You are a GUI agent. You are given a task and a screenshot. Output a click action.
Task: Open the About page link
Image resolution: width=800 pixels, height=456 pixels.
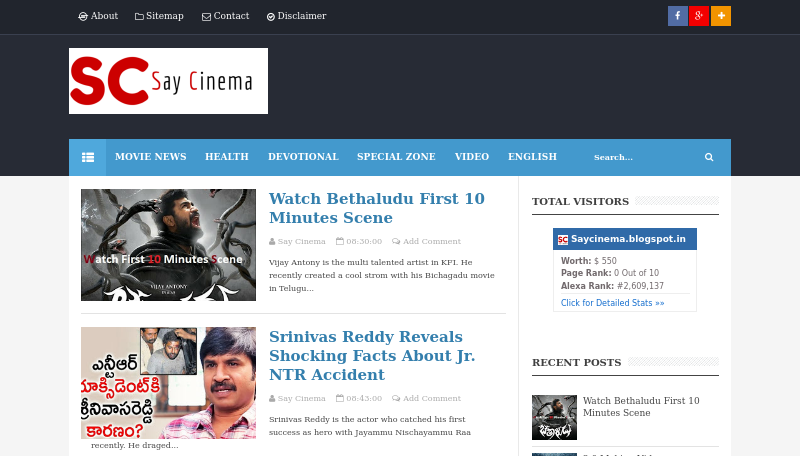pos(98,16)
